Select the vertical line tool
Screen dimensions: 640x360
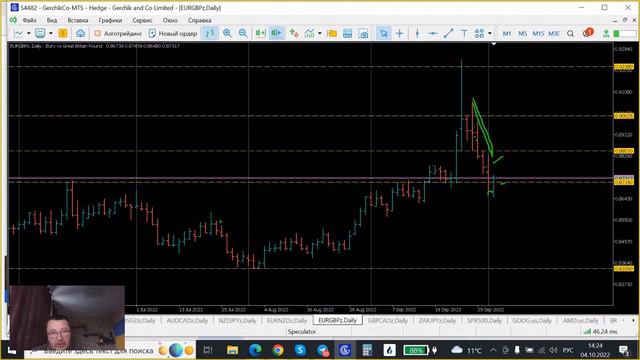click(x=417, y=33)
